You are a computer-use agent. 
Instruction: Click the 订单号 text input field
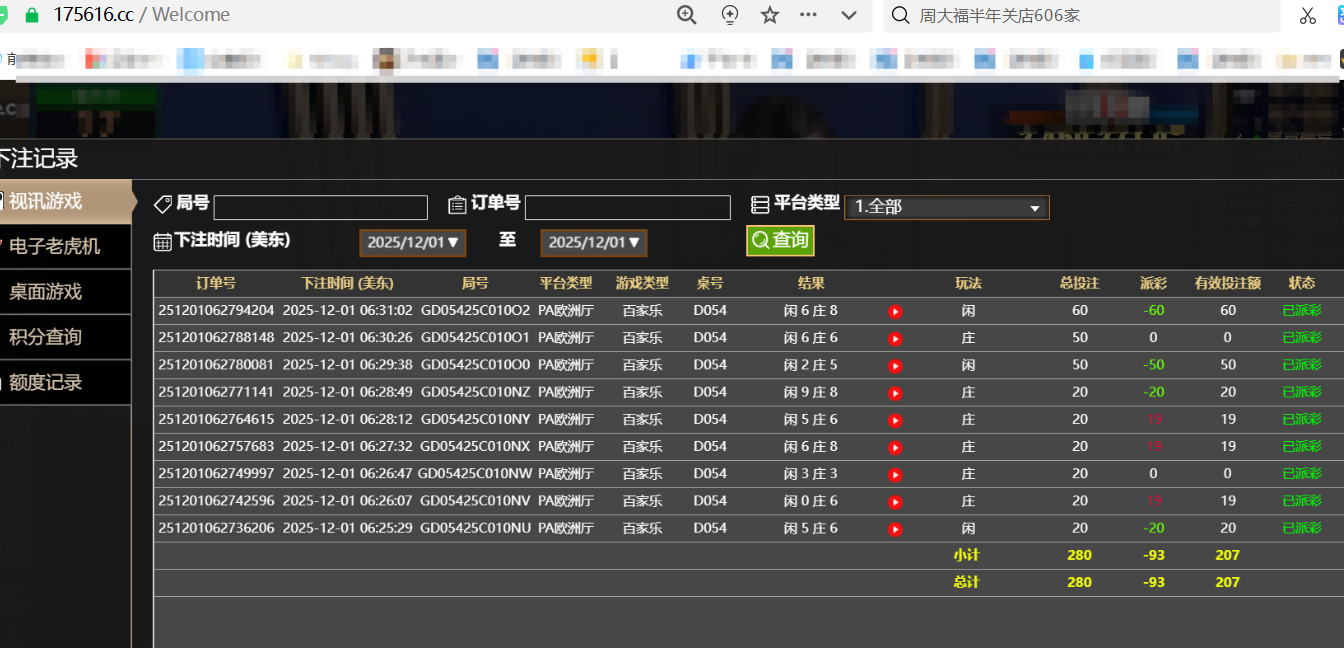click(627, 207)
